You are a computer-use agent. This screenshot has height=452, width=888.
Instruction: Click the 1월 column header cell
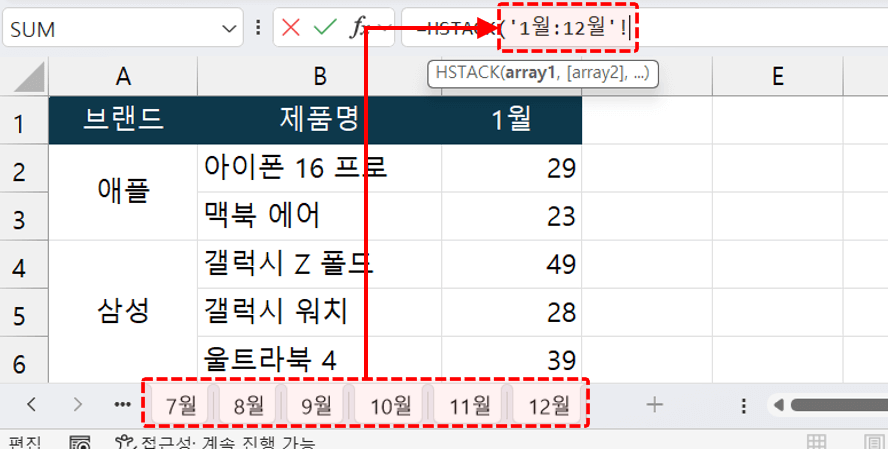pos(511,120)
